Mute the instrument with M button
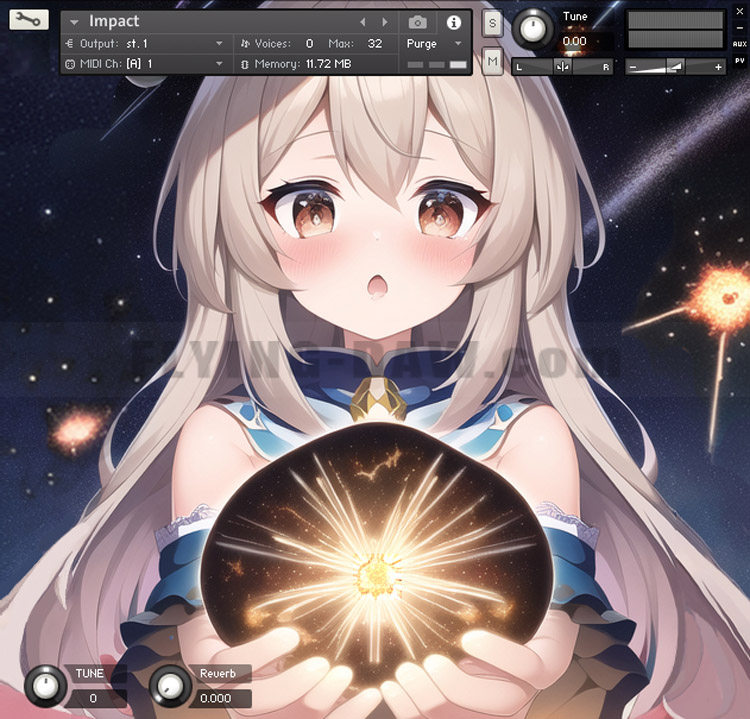The image size is (750, 719). [492, 61]
